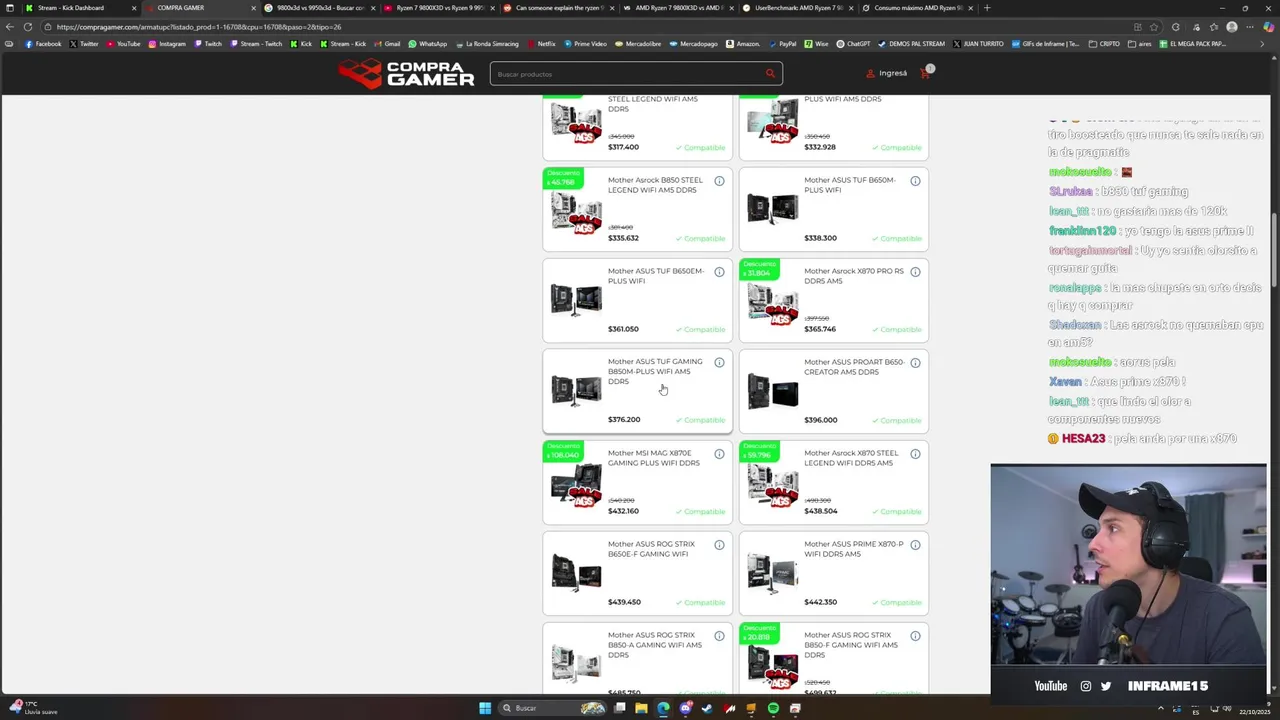Click the $442.350 price text

(x=820, y=602)
